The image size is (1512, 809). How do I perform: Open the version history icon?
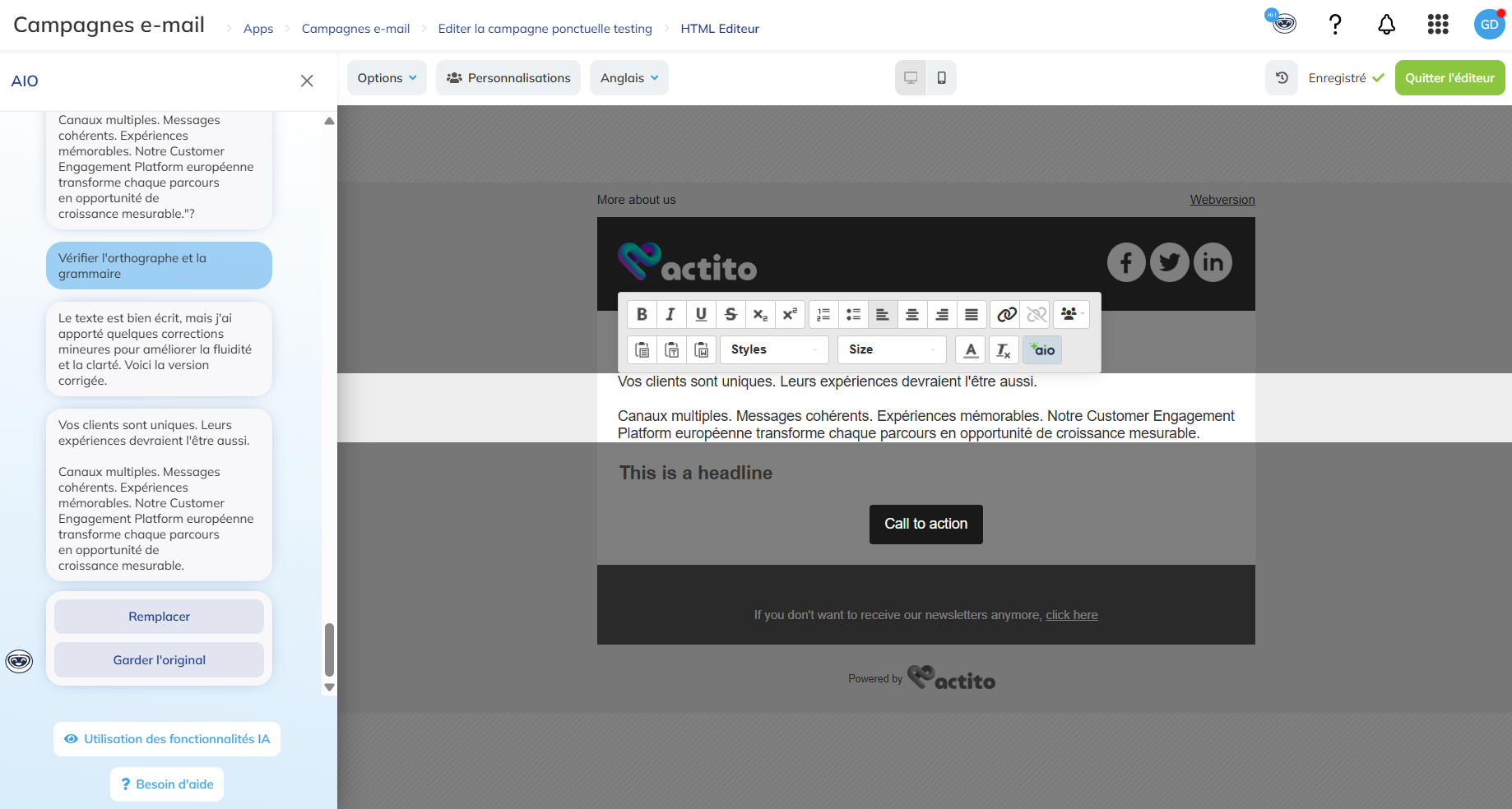click(1282, 78)
